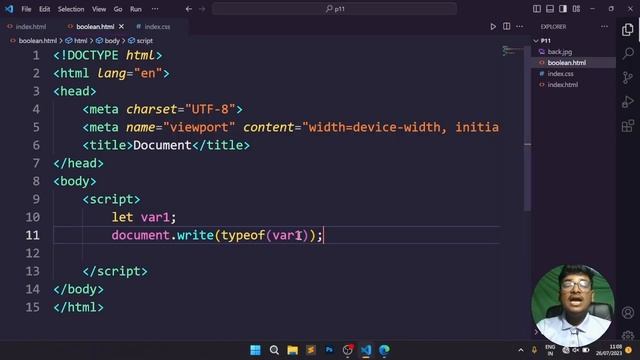Click line number 12 in the gutter
The image size is (640, 360).
click(x=33, y=253)
